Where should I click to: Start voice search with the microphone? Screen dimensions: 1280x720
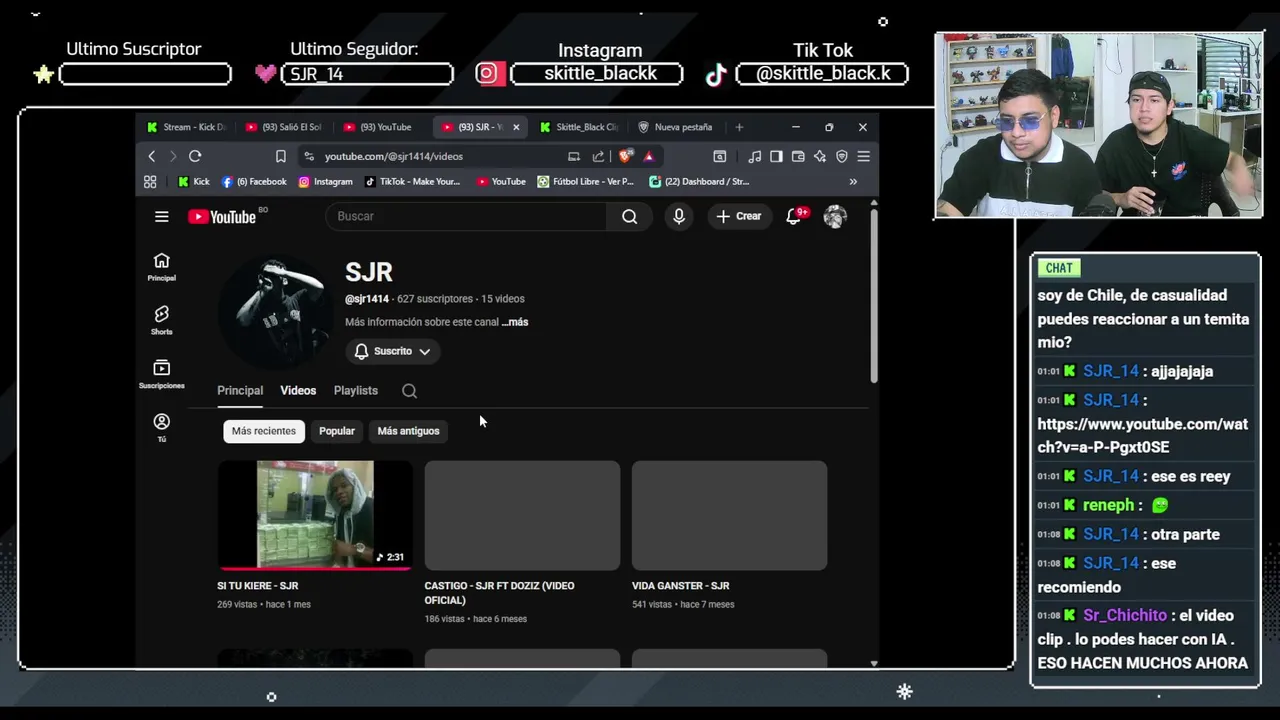point(679,216)
